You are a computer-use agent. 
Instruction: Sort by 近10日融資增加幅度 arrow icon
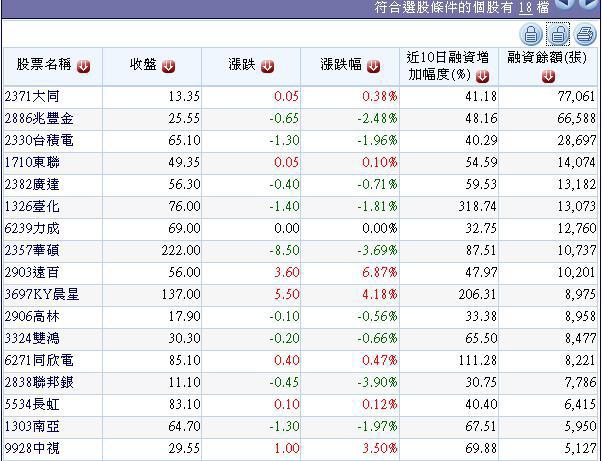(483, 76)
